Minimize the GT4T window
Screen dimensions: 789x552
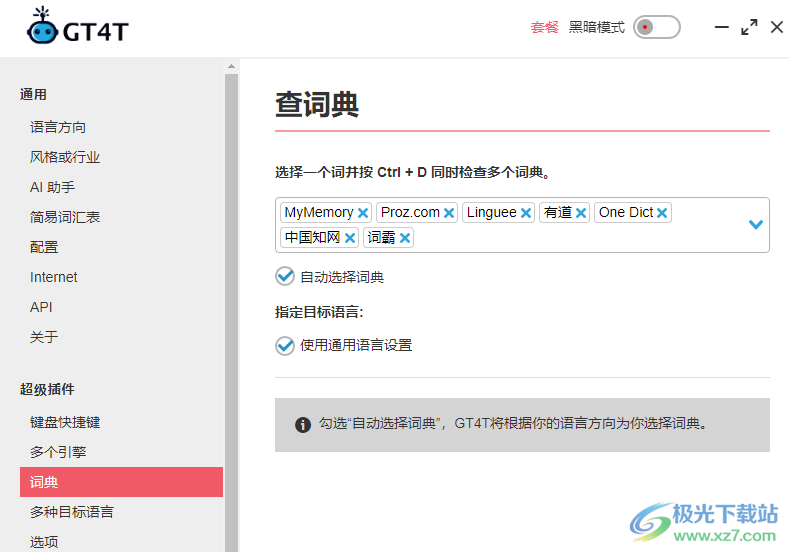click(722, 27)
